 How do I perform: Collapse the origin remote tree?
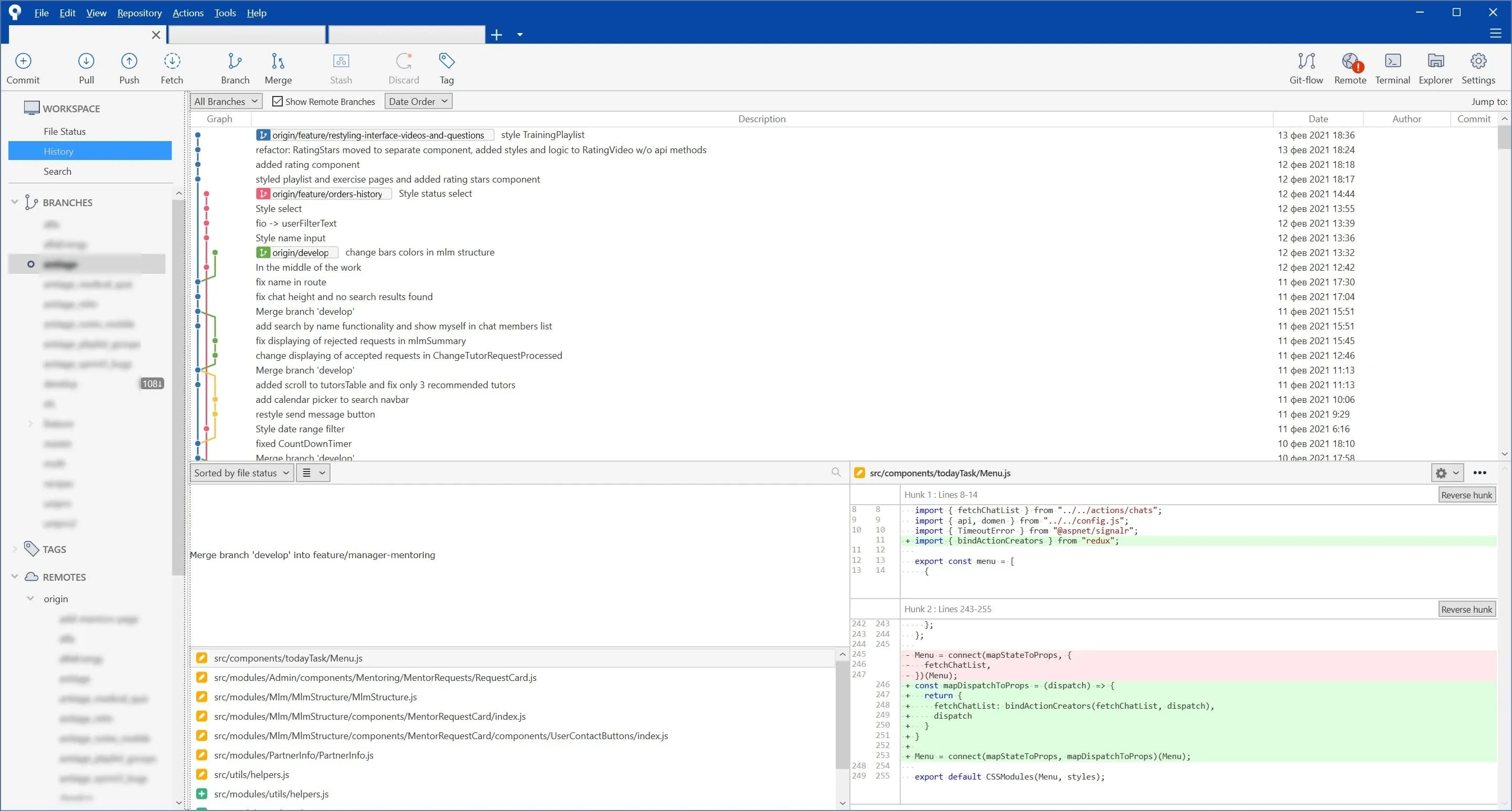[30, 599]
